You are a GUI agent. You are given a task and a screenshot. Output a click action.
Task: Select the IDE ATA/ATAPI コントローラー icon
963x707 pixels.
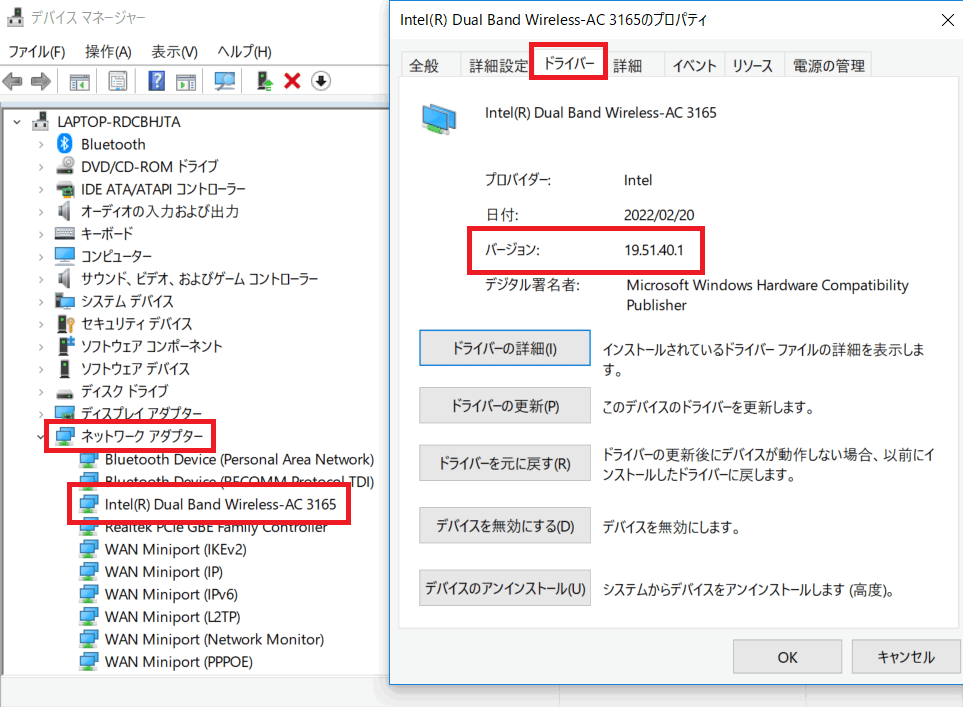(65, 189)
